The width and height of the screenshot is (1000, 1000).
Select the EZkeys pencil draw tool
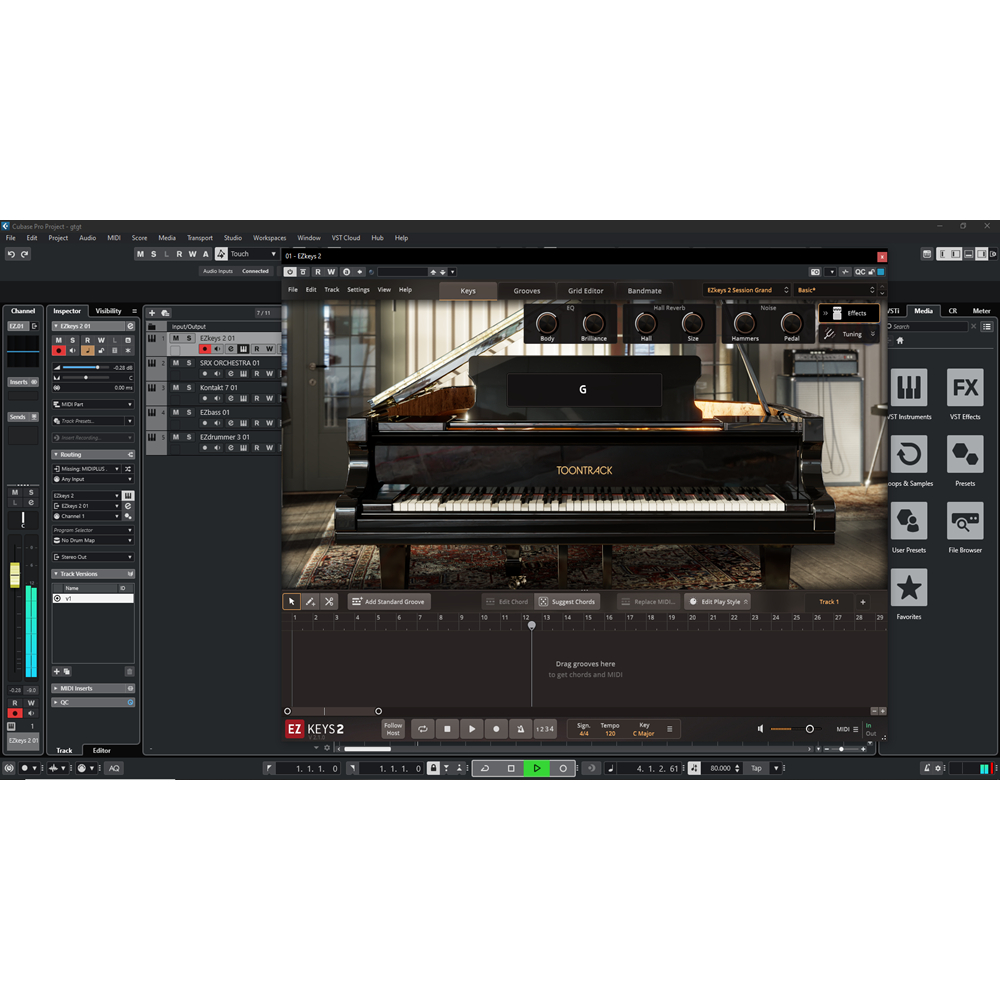tap(311, 601)
